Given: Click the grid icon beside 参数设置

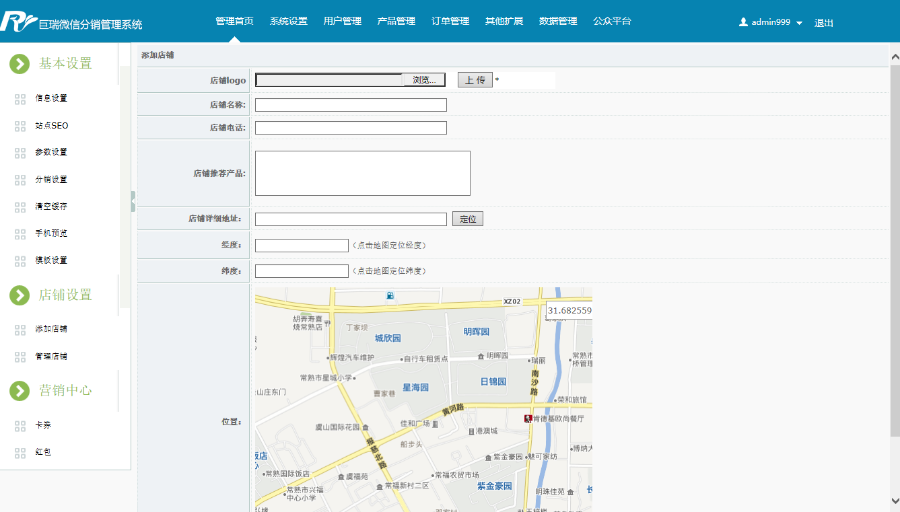Looking at the screenshot, I should [20, 153].
